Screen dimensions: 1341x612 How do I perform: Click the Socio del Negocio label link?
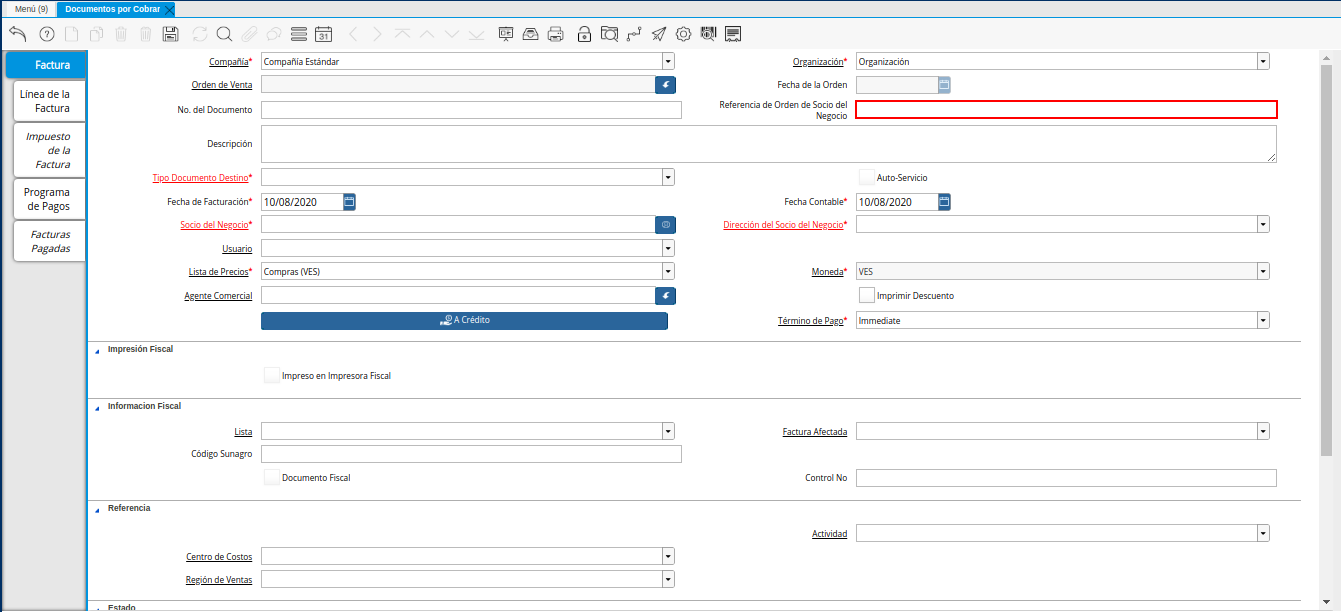coord(214,225)
